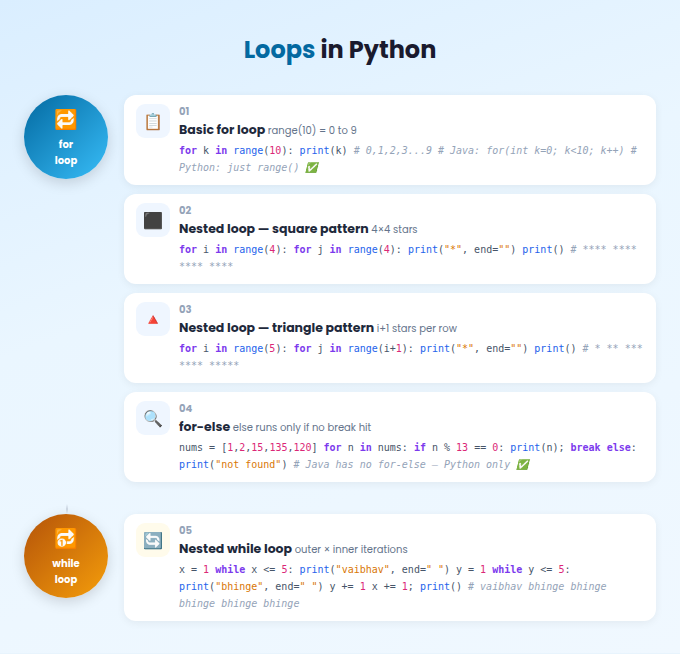Screen dimensions: 680x654
Task: Click 'outer × inner iterations' subtitle
Action: pos(351,549)
